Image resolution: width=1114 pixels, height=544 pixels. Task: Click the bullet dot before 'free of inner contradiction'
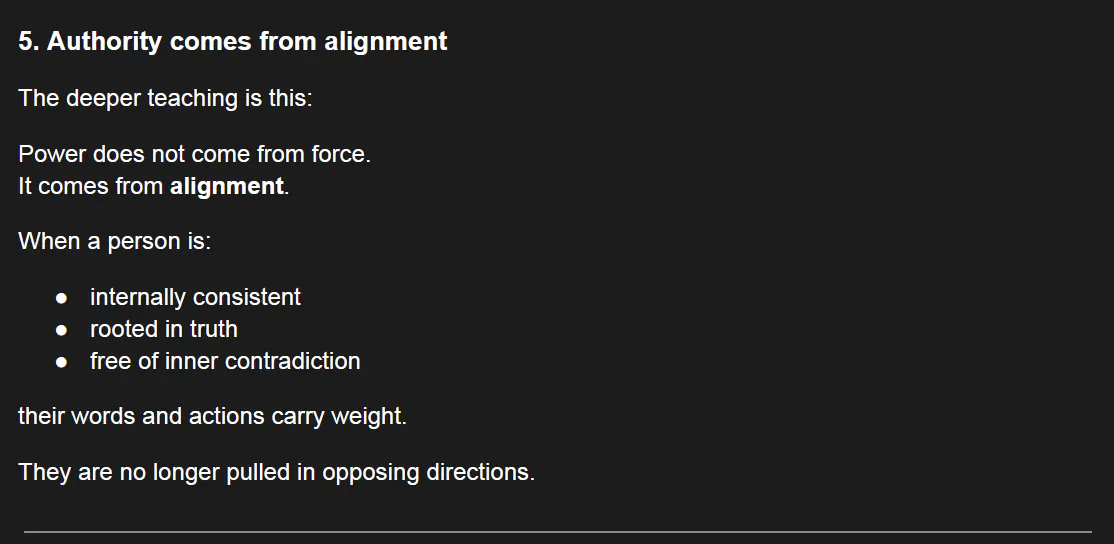tap(61, 362)
